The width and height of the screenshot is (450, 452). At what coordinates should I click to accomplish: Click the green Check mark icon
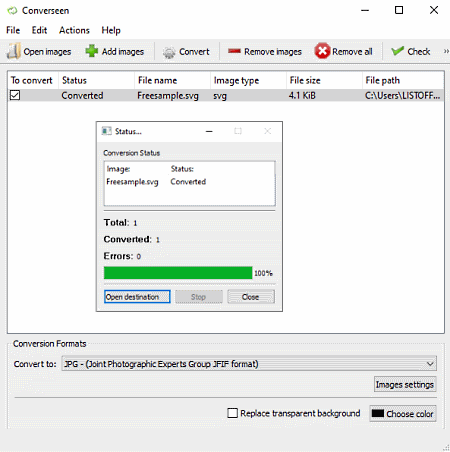click(x=397, y=51)
